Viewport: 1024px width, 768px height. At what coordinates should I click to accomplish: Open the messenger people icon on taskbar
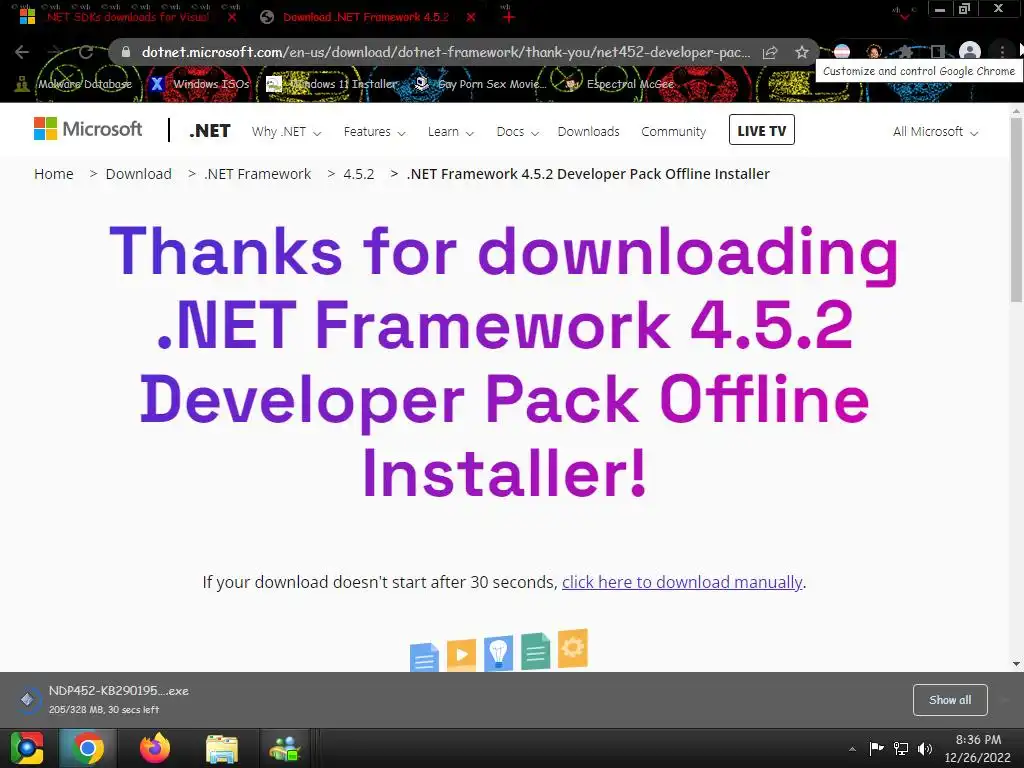click(285, 748)
